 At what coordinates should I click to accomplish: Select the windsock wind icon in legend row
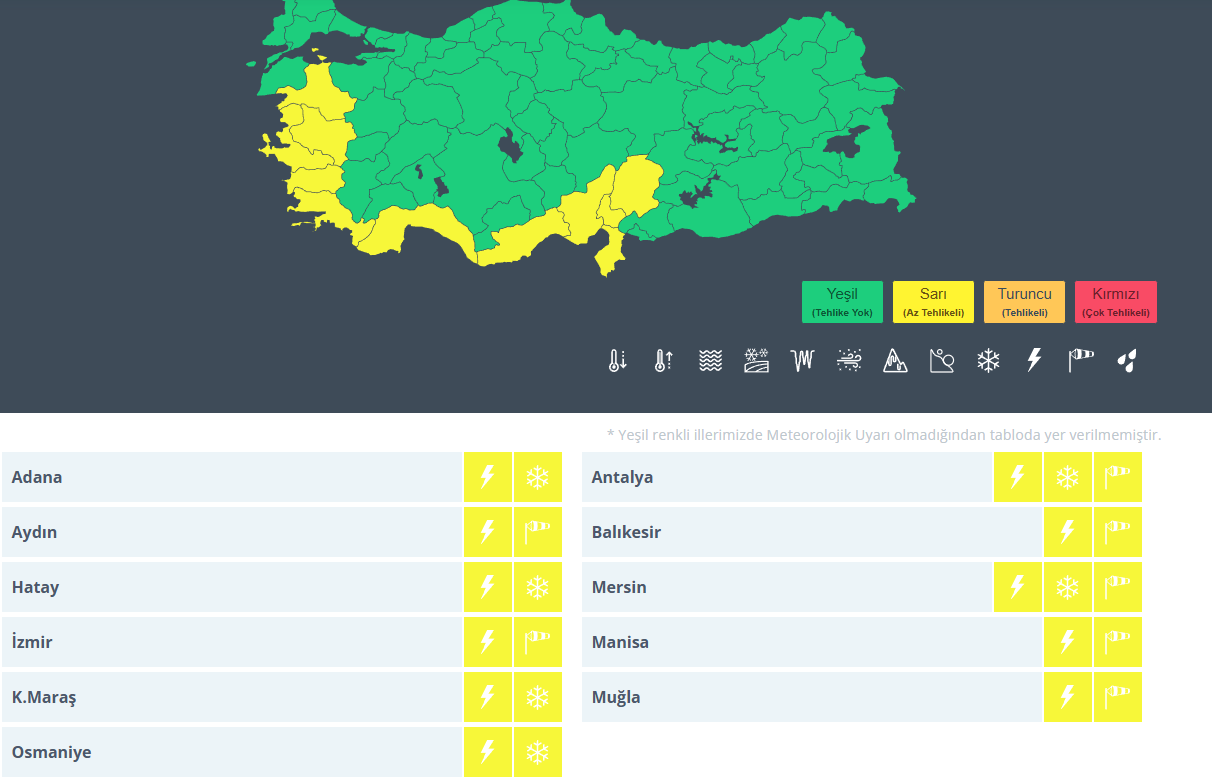pyautogui.click(x=1081, y=361)
